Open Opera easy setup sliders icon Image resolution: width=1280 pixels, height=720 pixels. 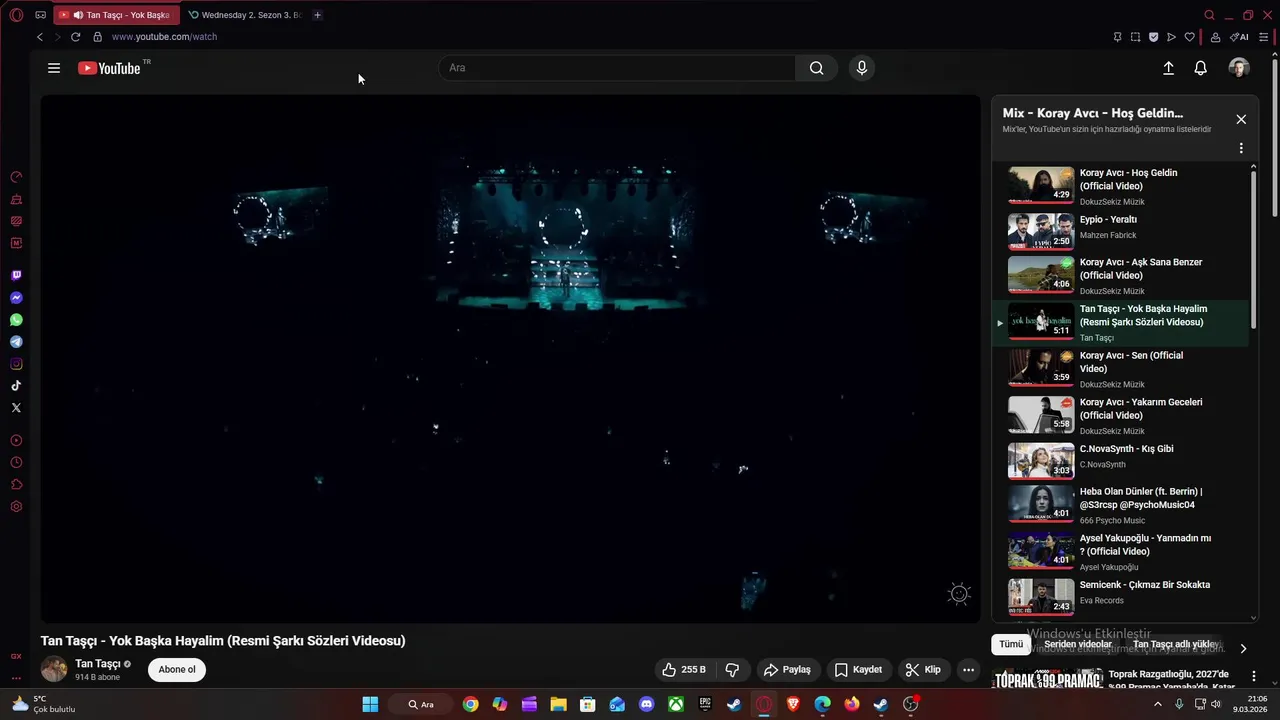coord(1264,37)
